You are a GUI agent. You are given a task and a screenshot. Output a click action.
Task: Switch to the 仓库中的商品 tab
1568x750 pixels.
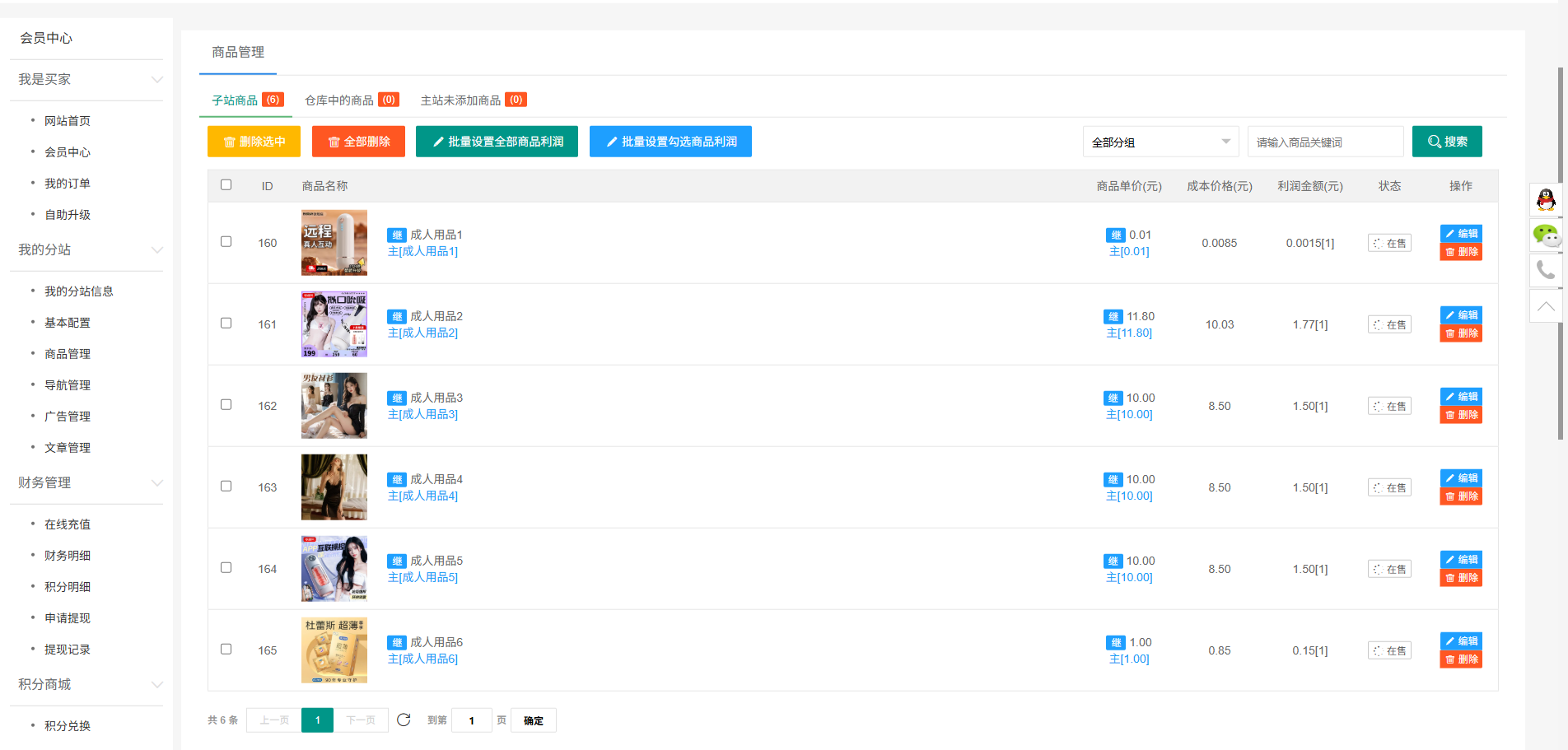(x=352, y=100)
